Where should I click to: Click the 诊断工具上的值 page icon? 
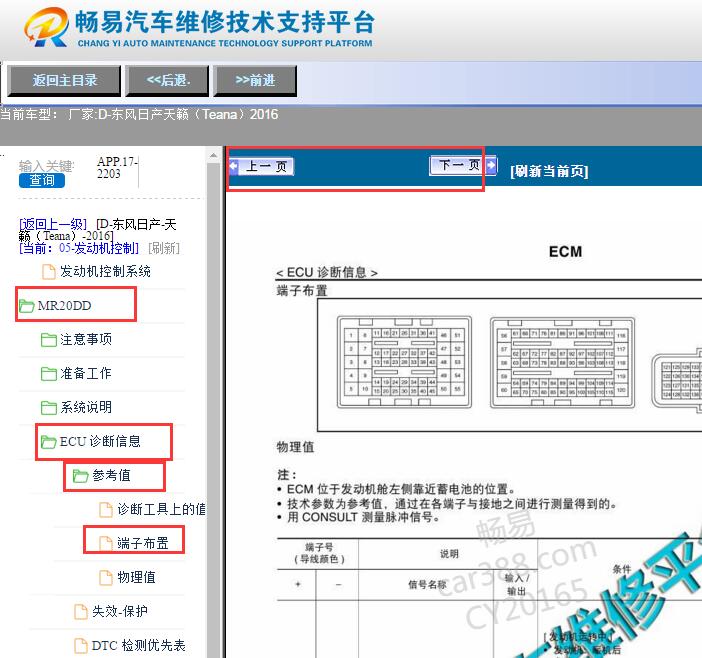tap(106, 510)
